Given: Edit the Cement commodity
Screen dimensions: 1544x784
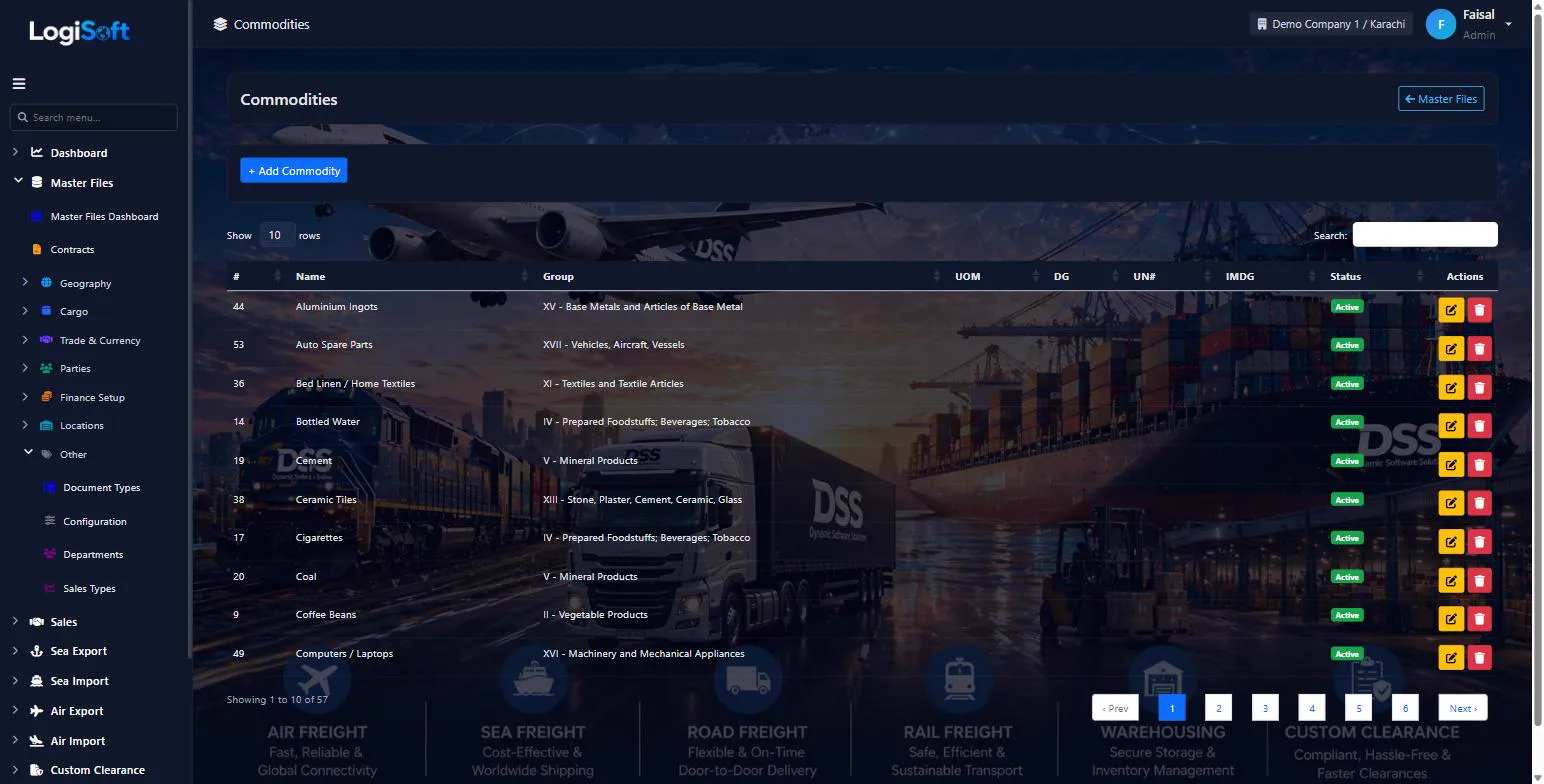Looking at the screenshot, I should 1451,464.
